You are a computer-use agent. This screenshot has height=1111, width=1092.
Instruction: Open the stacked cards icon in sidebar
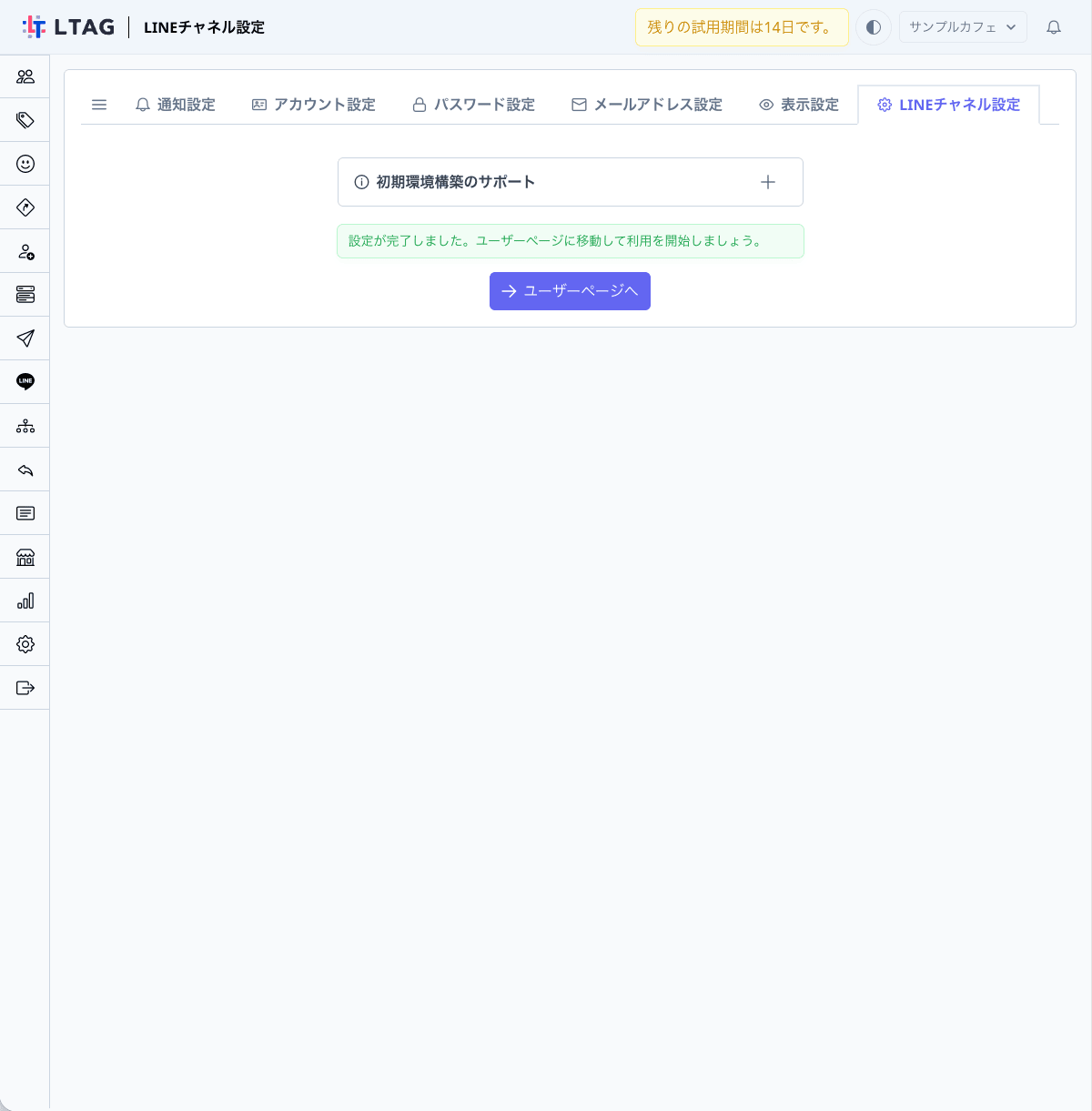(x=25, y=295)
